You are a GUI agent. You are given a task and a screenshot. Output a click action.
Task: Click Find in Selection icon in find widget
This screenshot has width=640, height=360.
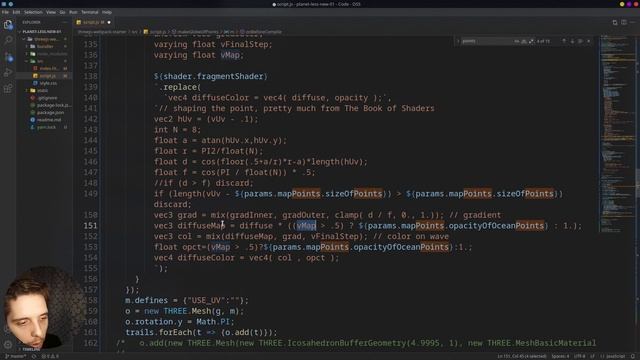(580, 41)
